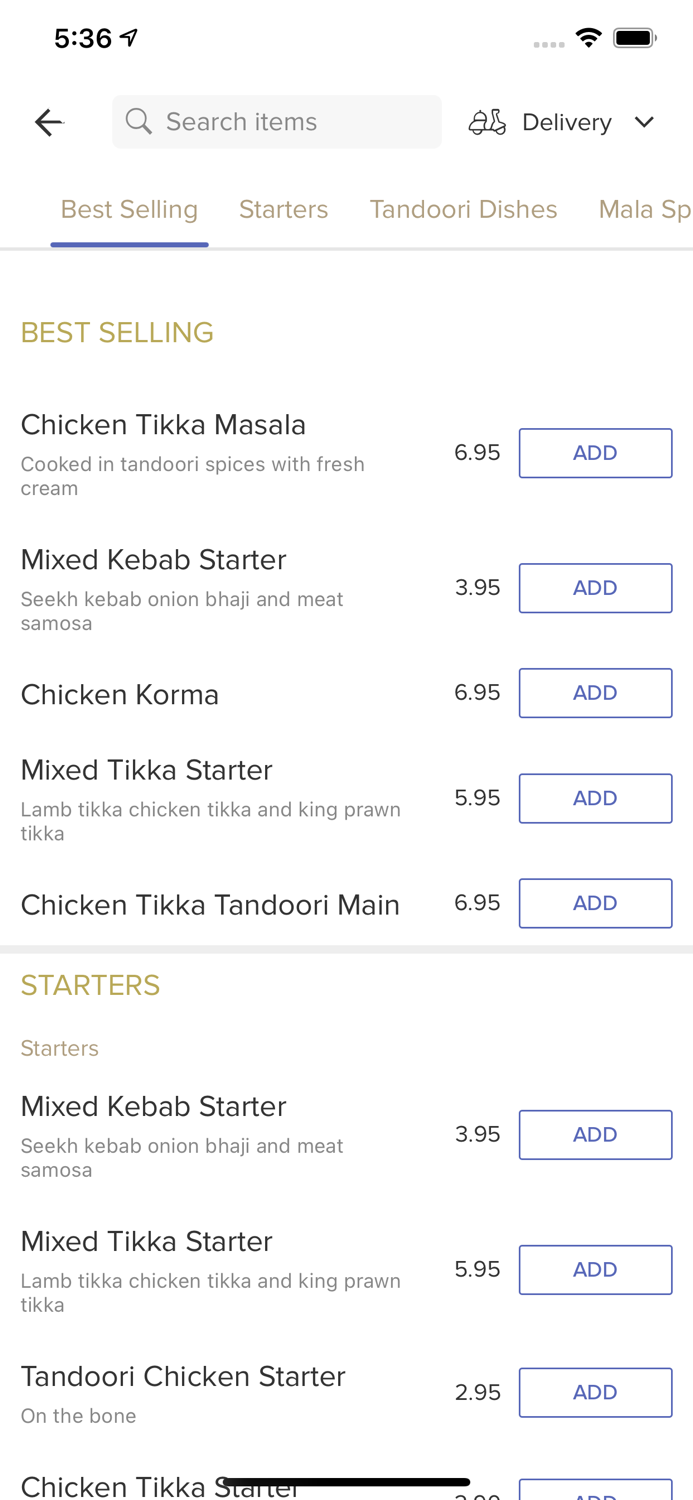This screenshot has height=1500, width=693.
Task: Tap the chevron beside Delivery
Action: click(645, 122)
